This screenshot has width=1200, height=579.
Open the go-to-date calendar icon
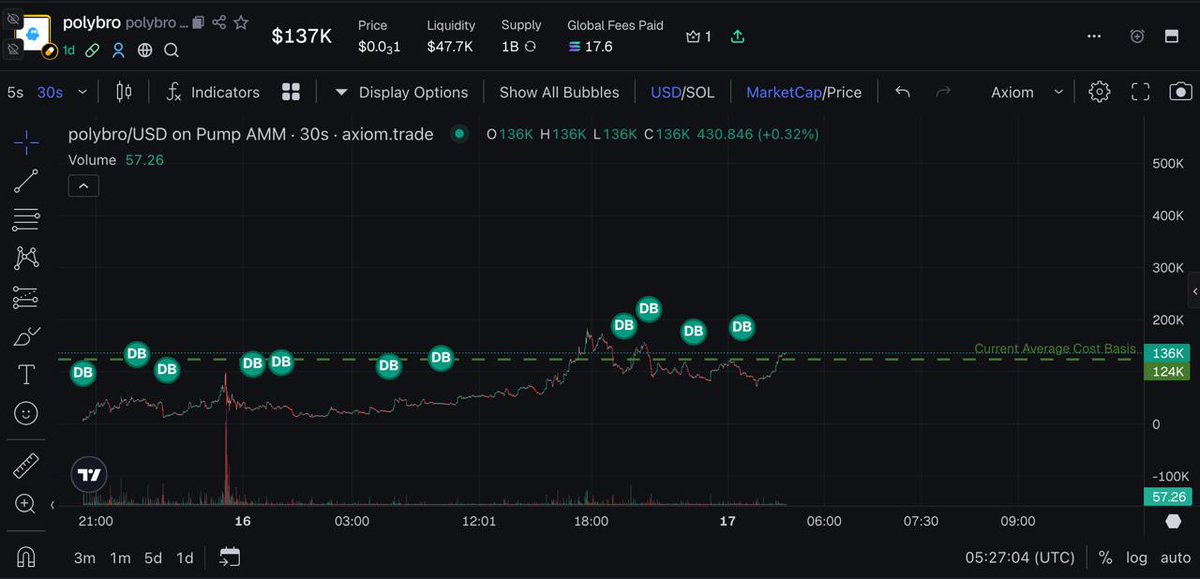click(230, 557)
